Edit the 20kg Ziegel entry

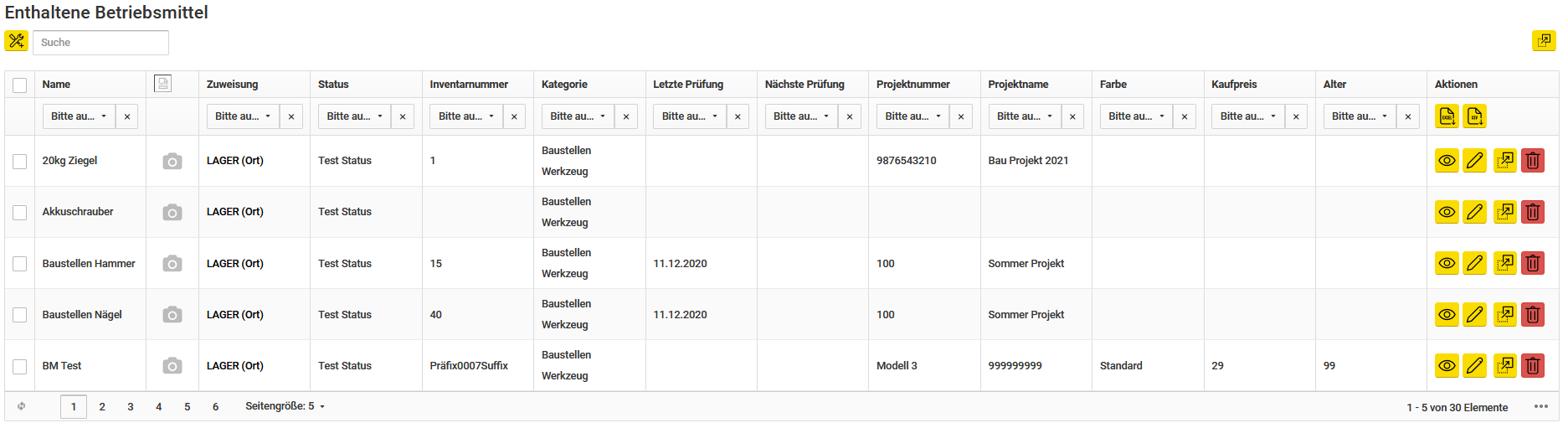pyautogui.click(x=1475, y=161)
